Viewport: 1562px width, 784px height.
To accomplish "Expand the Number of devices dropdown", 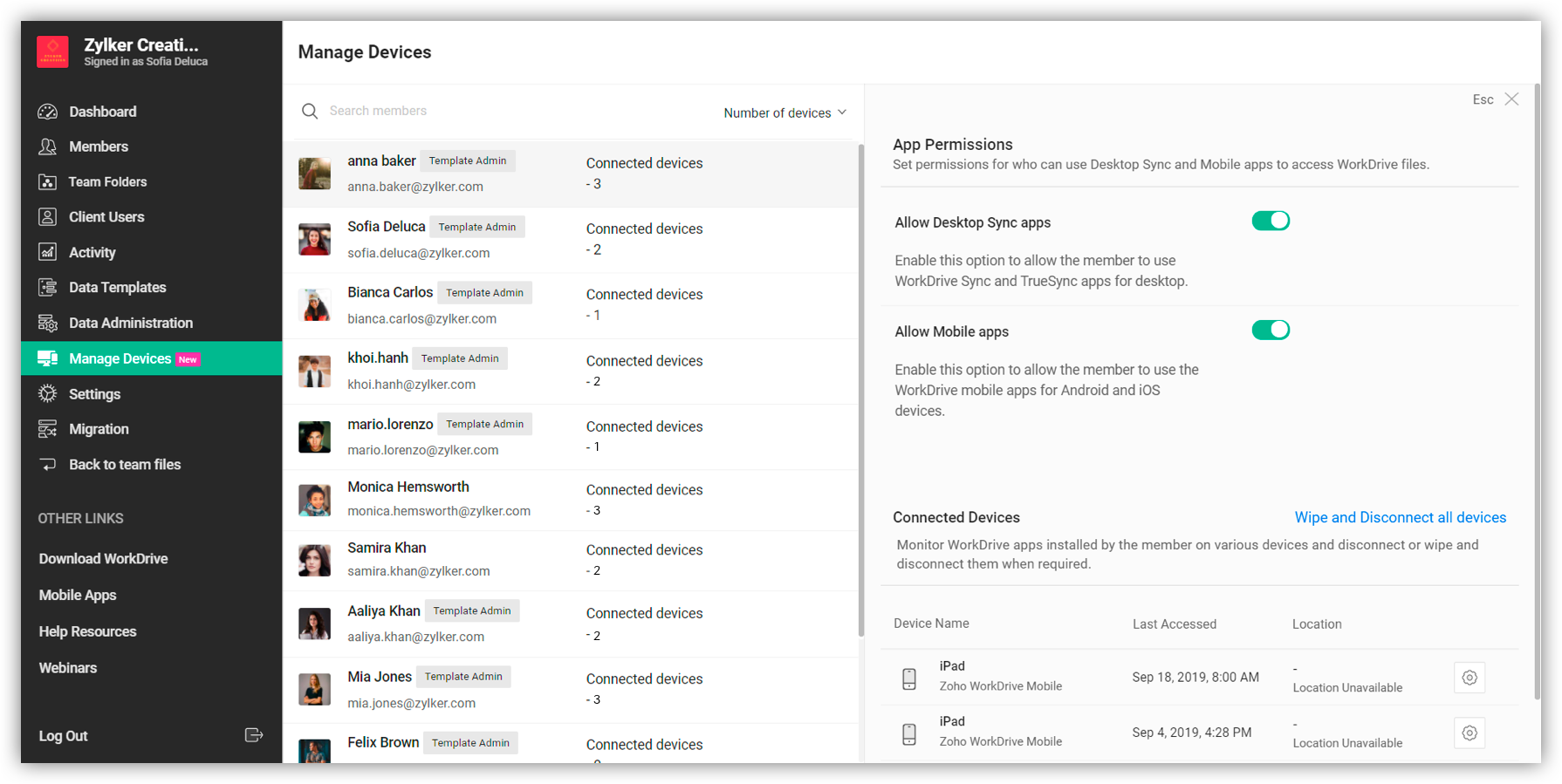I will pyautogui.click(x=784, y=112).
